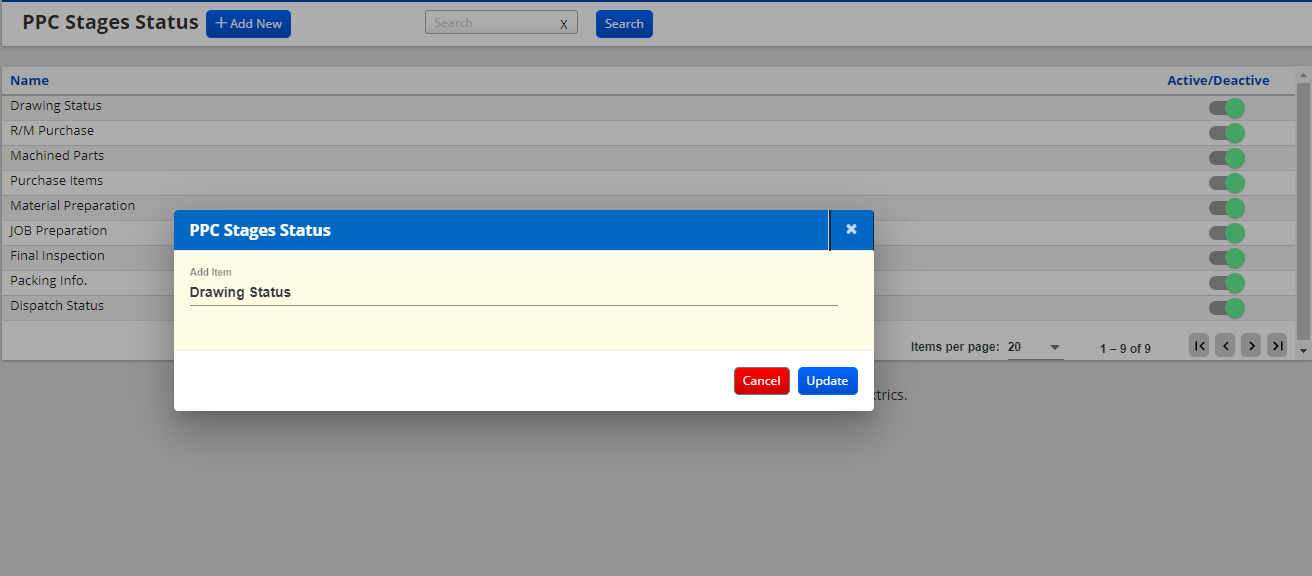Click the Update button in dialog
Image resolution: width=1312 pixels, height=576 pixels.
click(827, 381)
